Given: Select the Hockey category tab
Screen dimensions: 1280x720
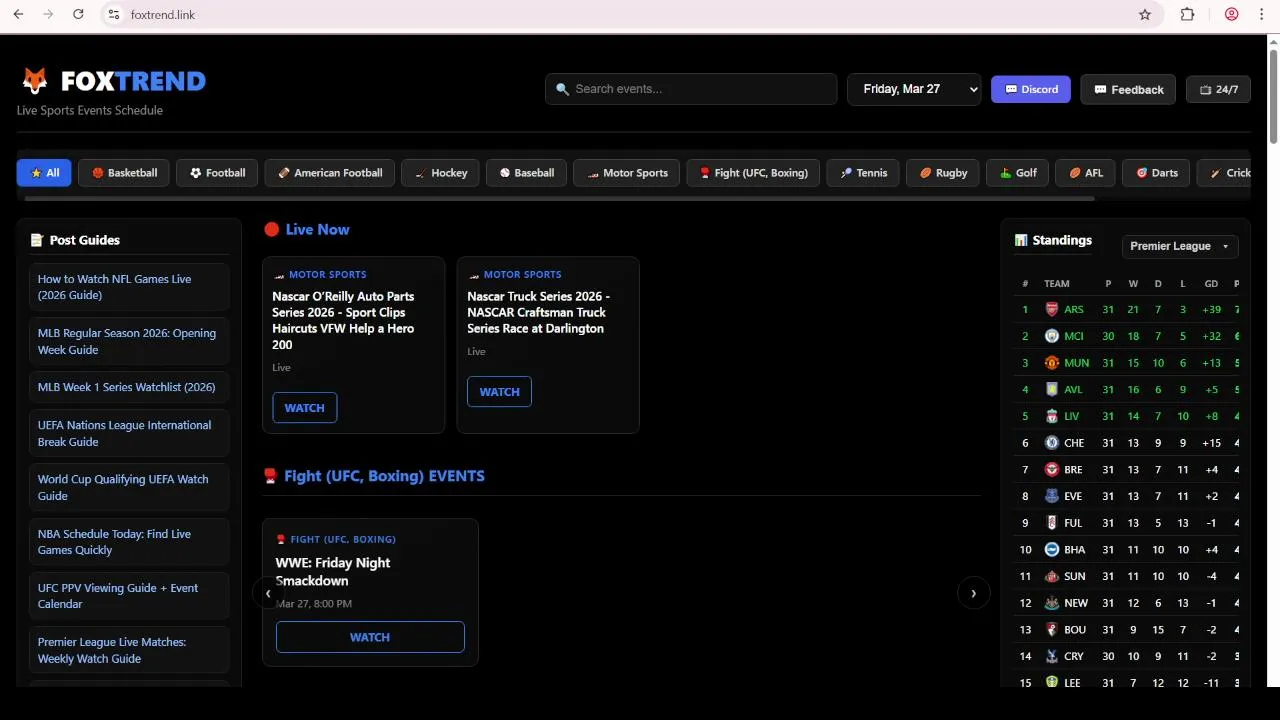Looking at the screenshot, I should pyautogui.click(x=441, y=173).
